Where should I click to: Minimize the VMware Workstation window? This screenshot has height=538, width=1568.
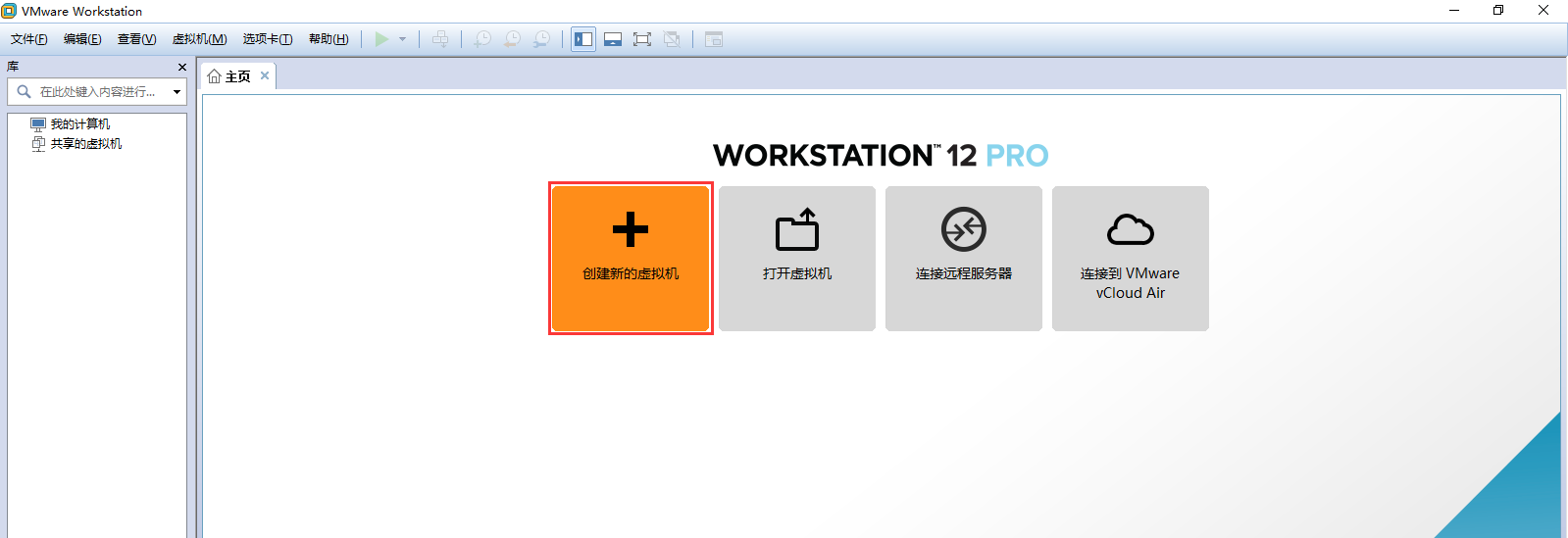[1454, 11]
